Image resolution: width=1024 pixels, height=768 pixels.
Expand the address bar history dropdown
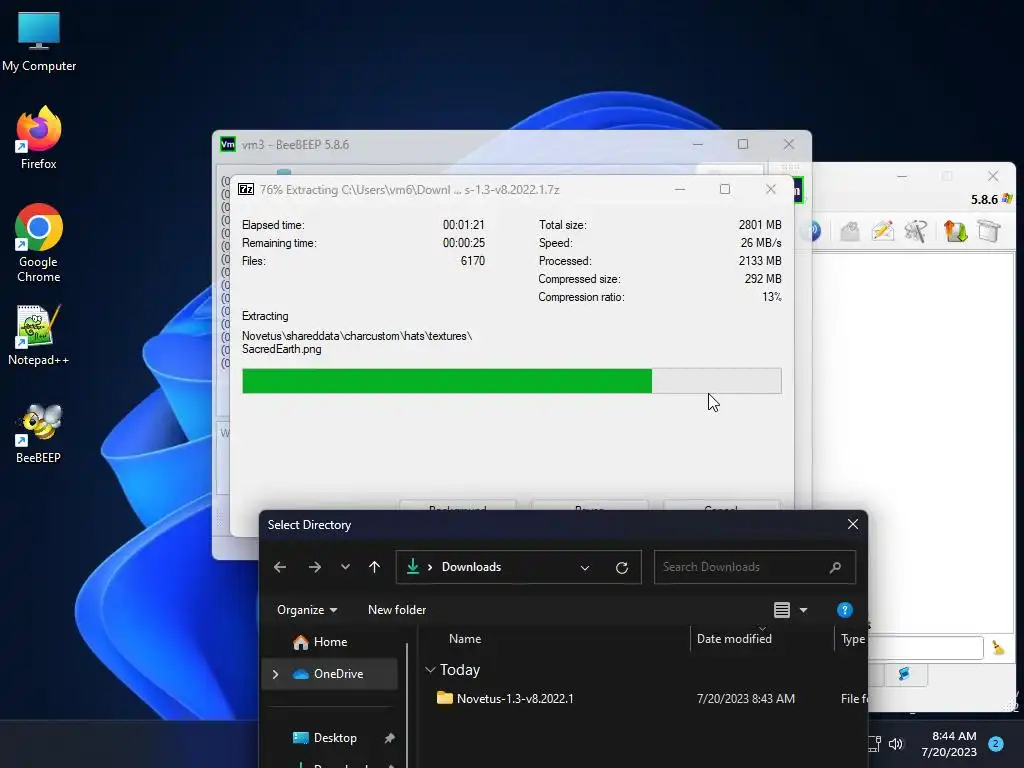point(585,568)
